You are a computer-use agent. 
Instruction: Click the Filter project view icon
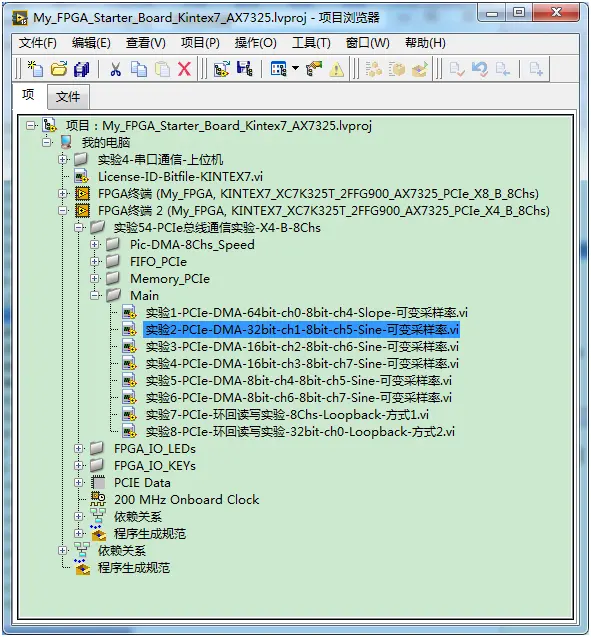[x=279, y=69]
